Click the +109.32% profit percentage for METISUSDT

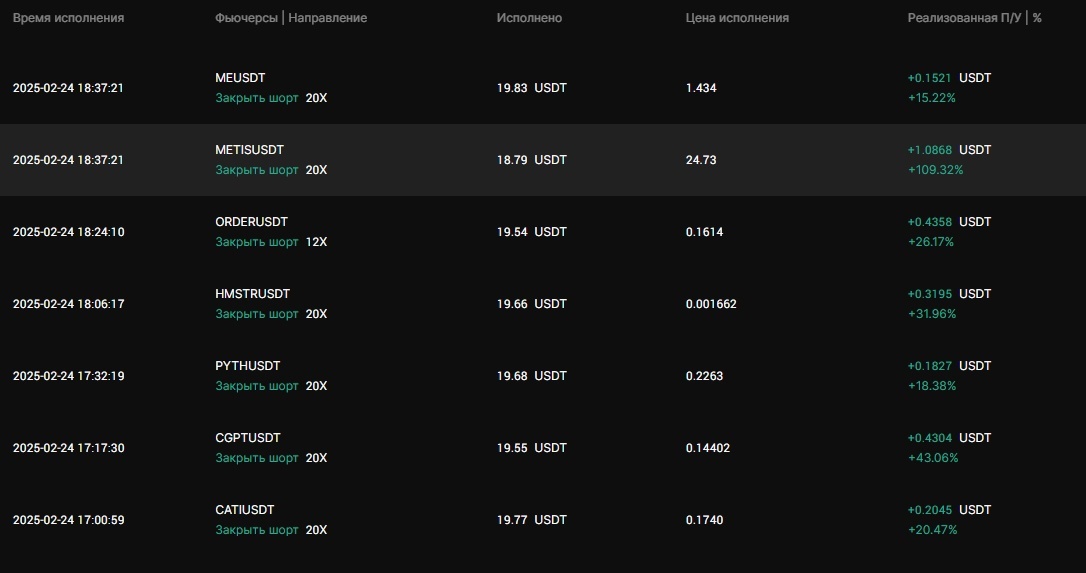tap(935, 170)
